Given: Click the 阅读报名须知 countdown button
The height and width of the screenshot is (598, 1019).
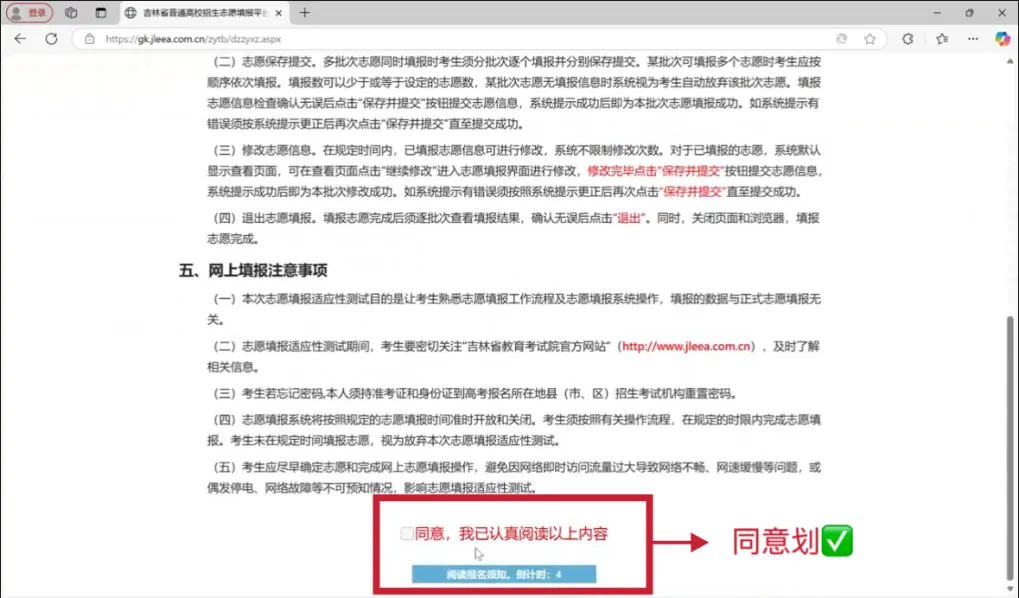Looking at the screenshot, I should pyautogui.click(x=504, y=574).
